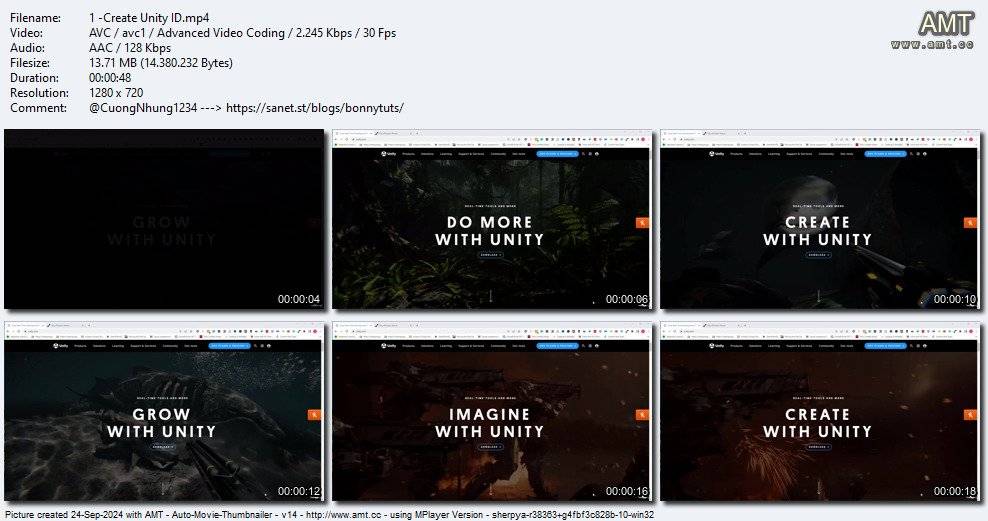The height and width of the screenshot is (521, 988).
Task: Click the sanet.st blogs URL in the Comment line
Action: pyautogui.click(x=314, y=108)
